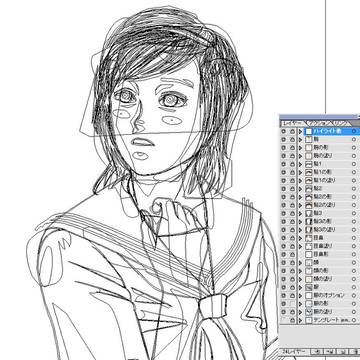Click the target circle of the 顔の影 layer
The image size is (360, 360).
pyautogui.click(x=354, y=271)
